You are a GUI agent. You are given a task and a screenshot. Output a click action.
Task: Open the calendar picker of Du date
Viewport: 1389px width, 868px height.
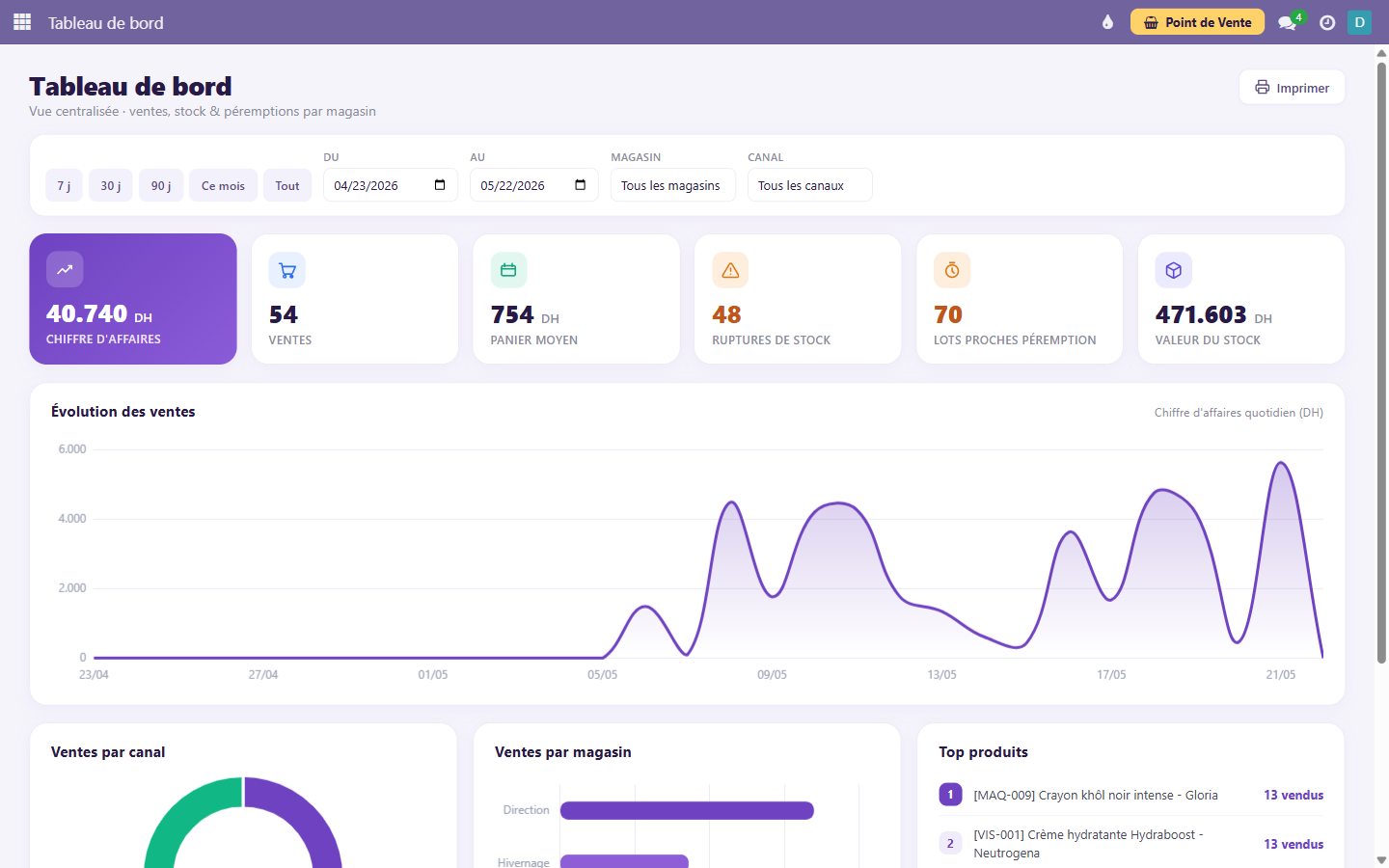440,185
